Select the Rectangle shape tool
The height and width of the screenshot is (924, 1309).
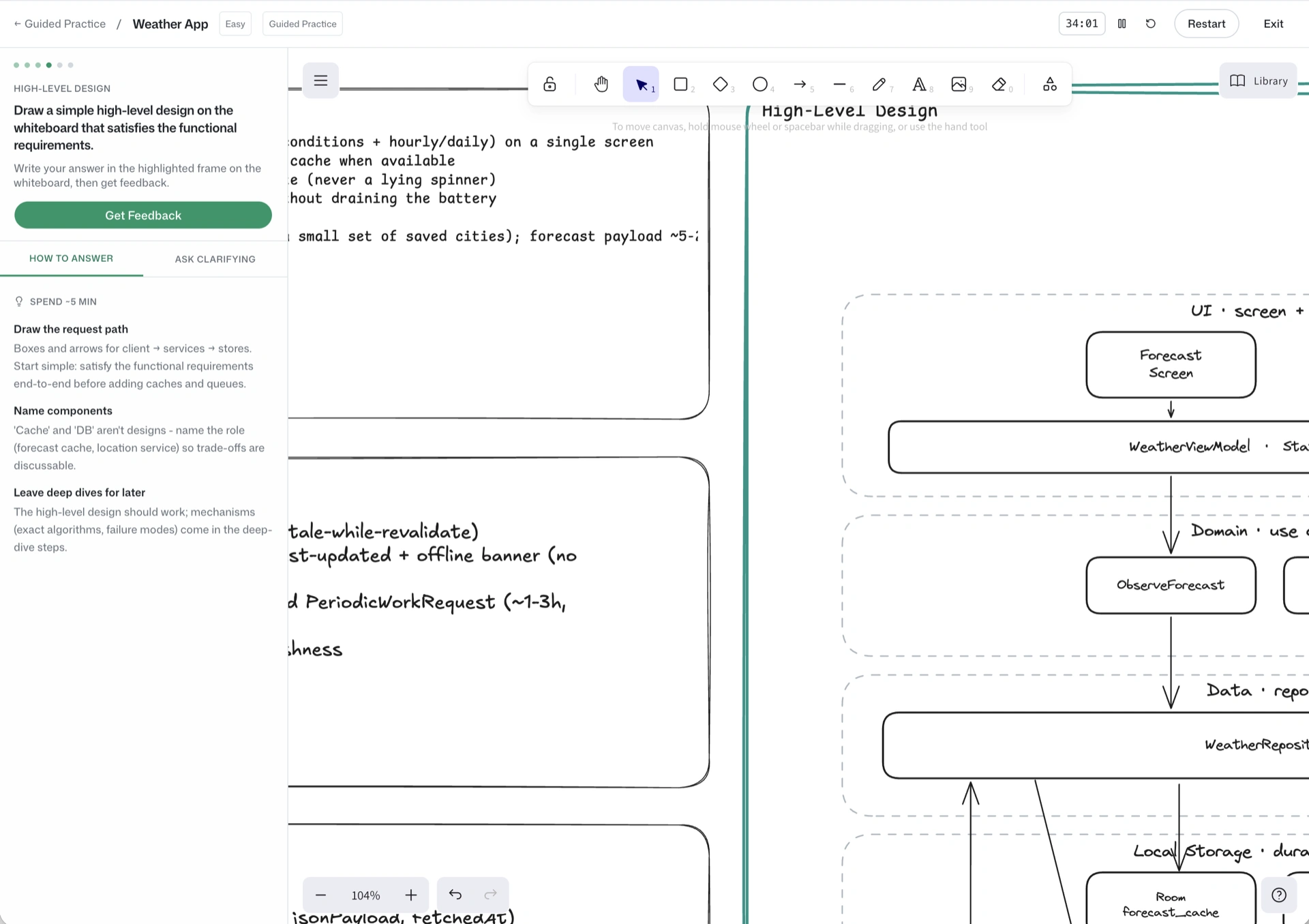[680, 84]
